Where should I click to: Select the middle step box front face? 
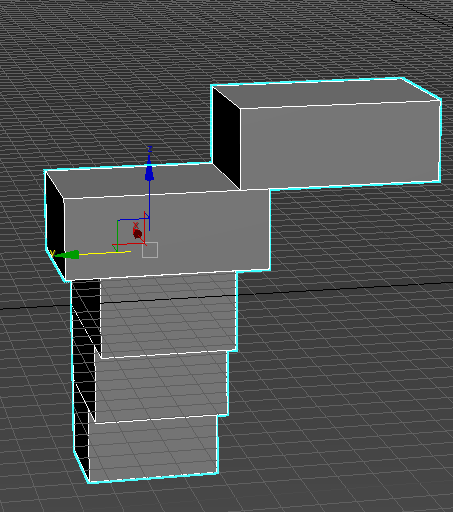coord(162,385)
